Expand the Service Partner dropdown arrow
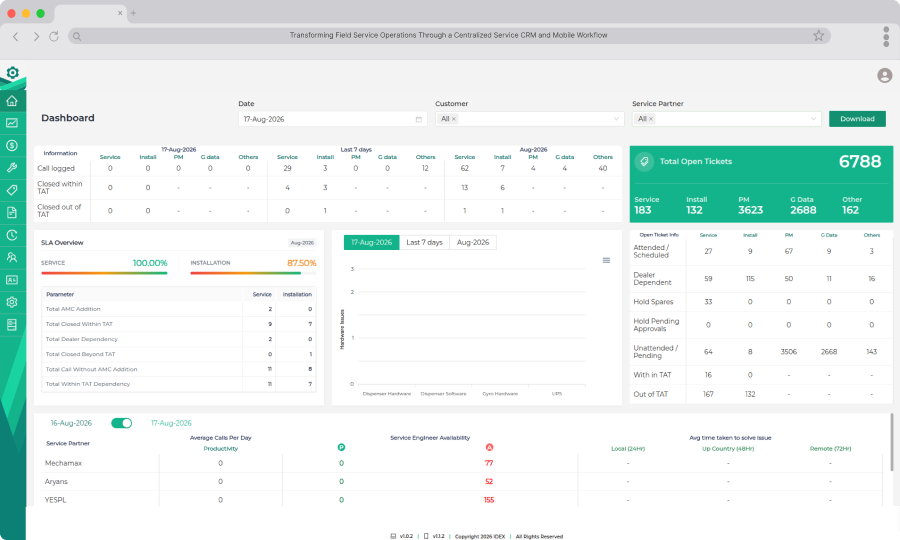Image resolution: width=900 pixels, height=540 pixels. point(813,119)
